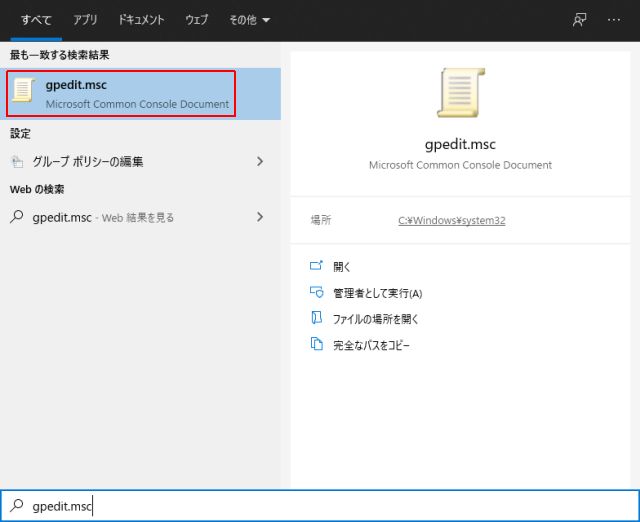
Task: Expand the chevron beside the gpedit.msc web result
Action: coord(260,217)
